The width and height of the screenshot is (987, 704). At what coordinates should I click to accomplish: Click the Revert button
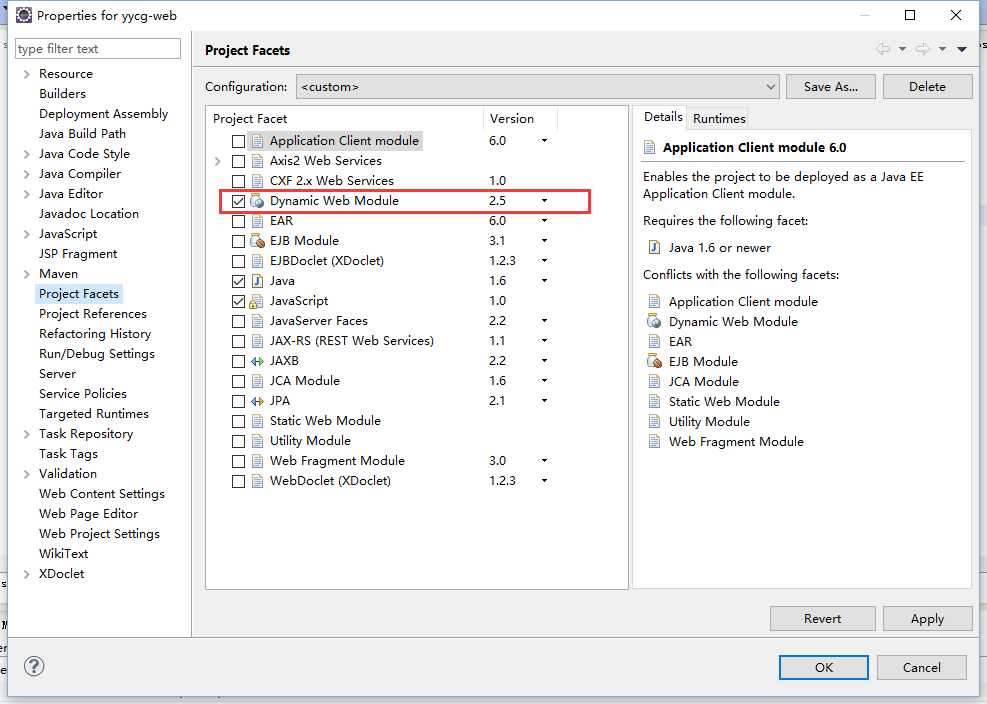822,618
